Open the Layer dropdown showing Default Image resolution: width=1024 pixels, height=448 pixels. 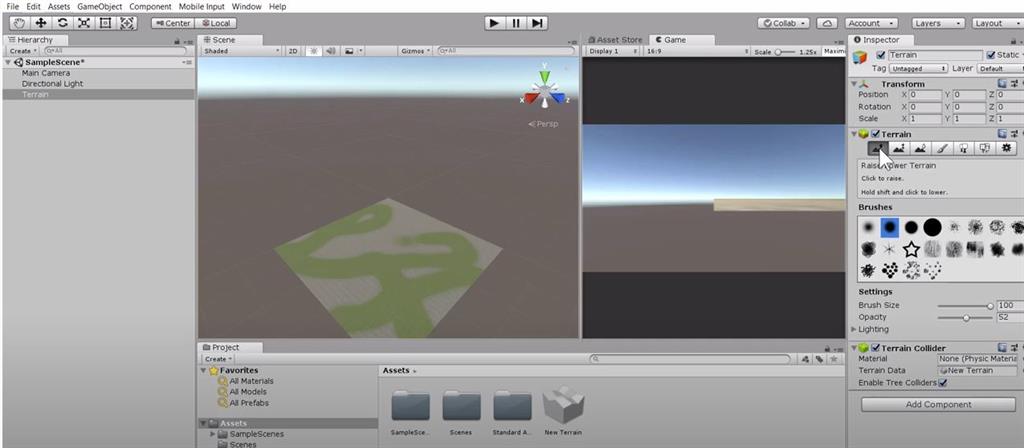[1000, 69]
